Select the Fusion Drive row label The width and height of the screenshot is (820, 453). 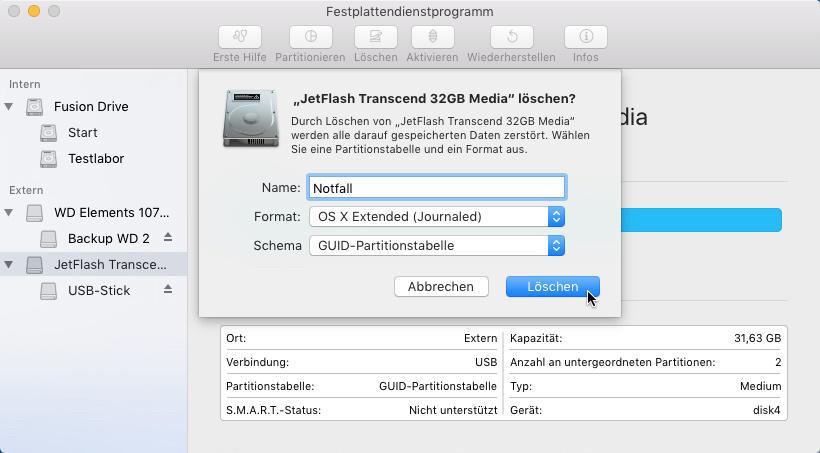91,107
